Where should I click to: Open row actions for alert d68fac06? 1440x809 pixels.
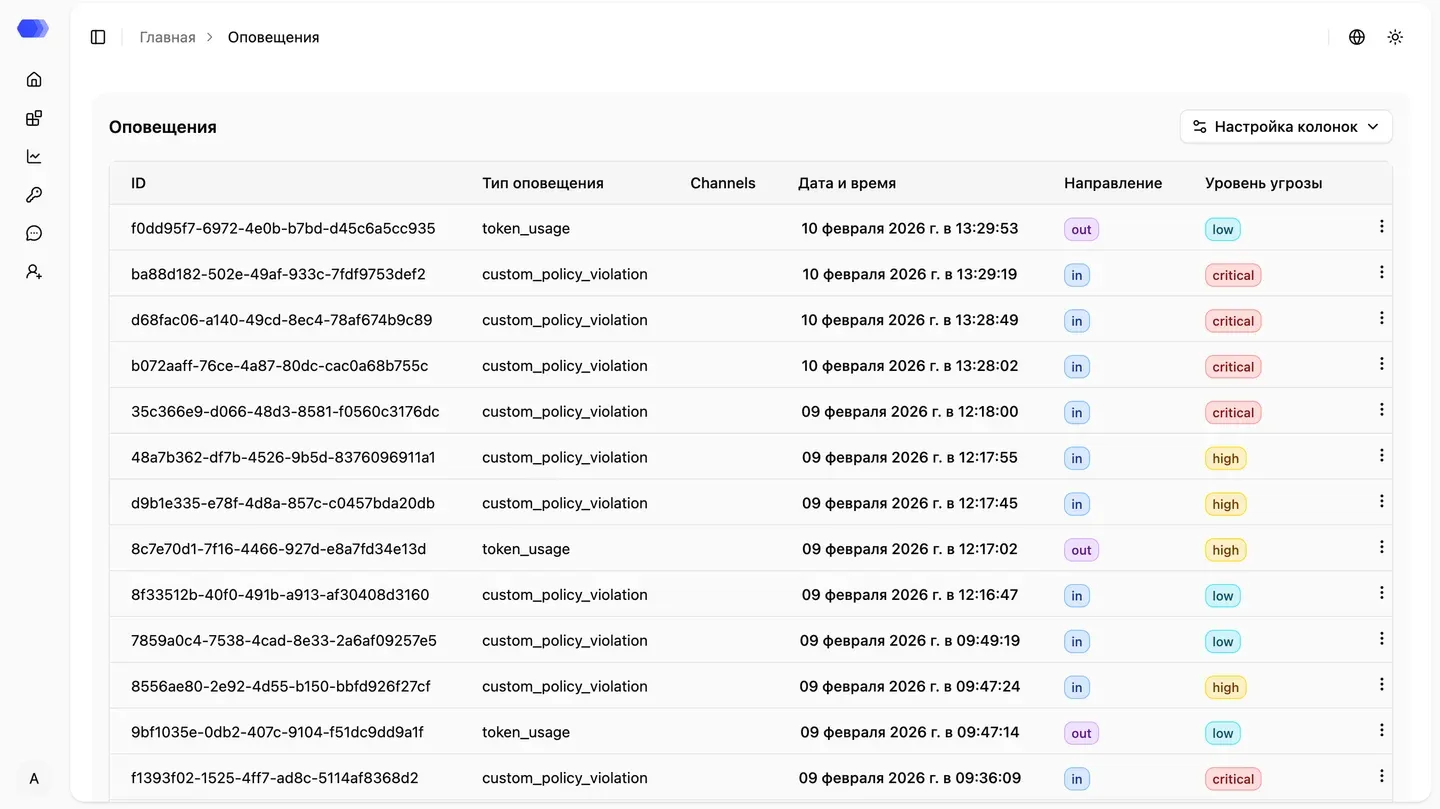(1382, 318)
